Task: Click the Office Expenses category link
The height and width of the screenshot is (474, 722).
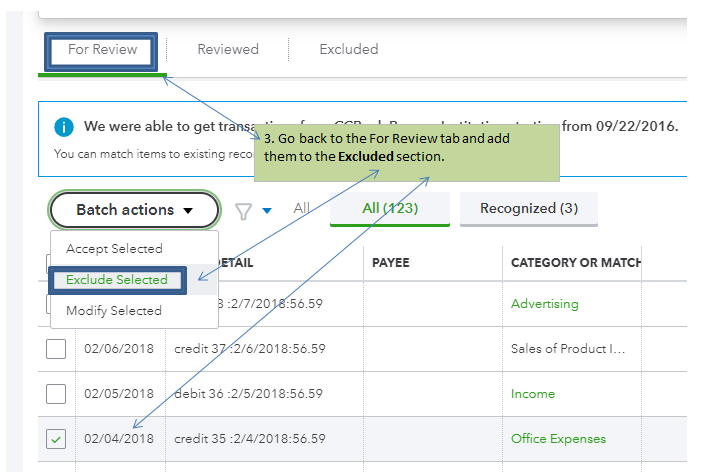Action: coord(558,439)
